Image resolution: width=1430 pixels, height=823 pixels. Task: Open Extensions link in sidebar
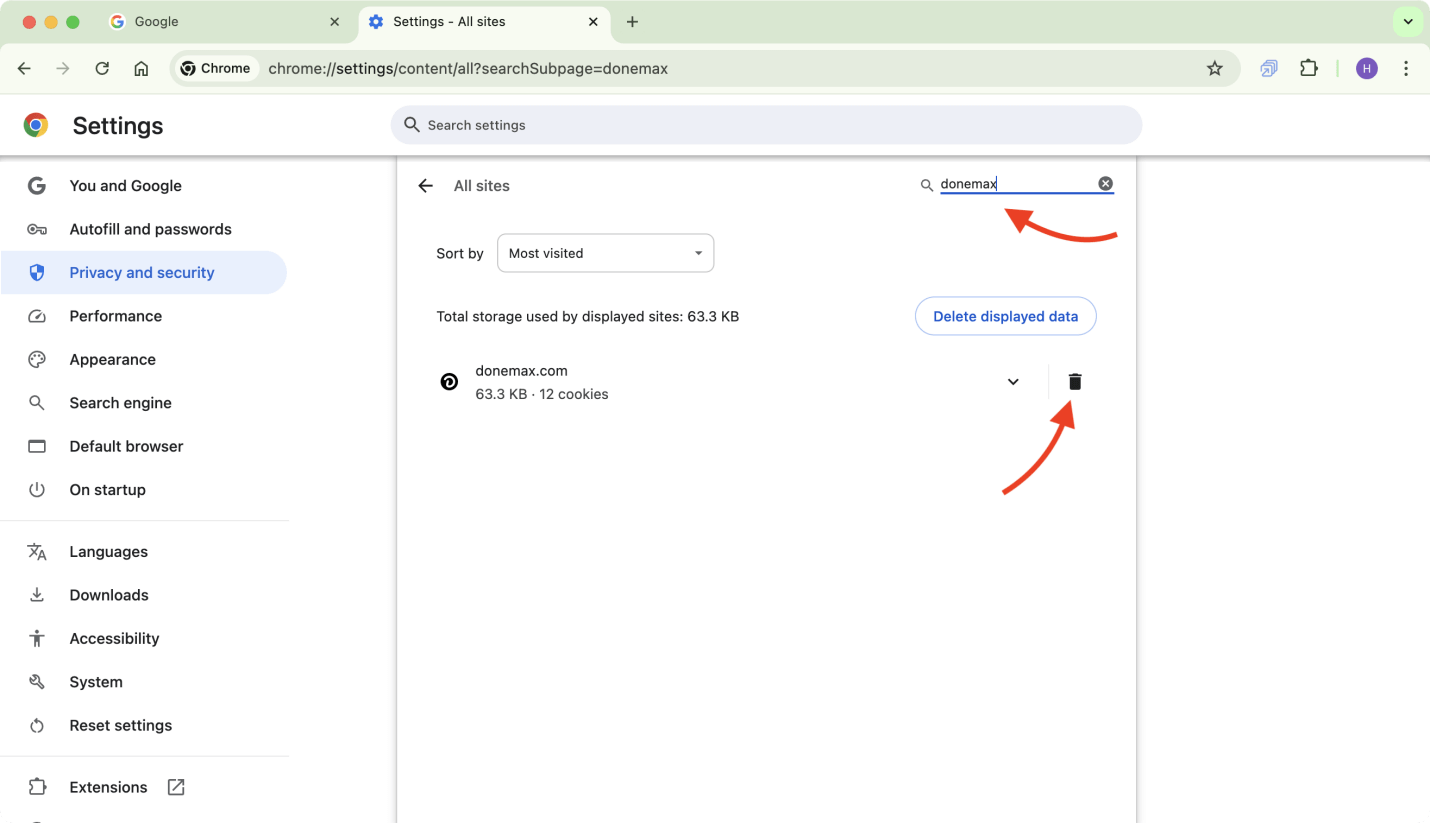108,787
